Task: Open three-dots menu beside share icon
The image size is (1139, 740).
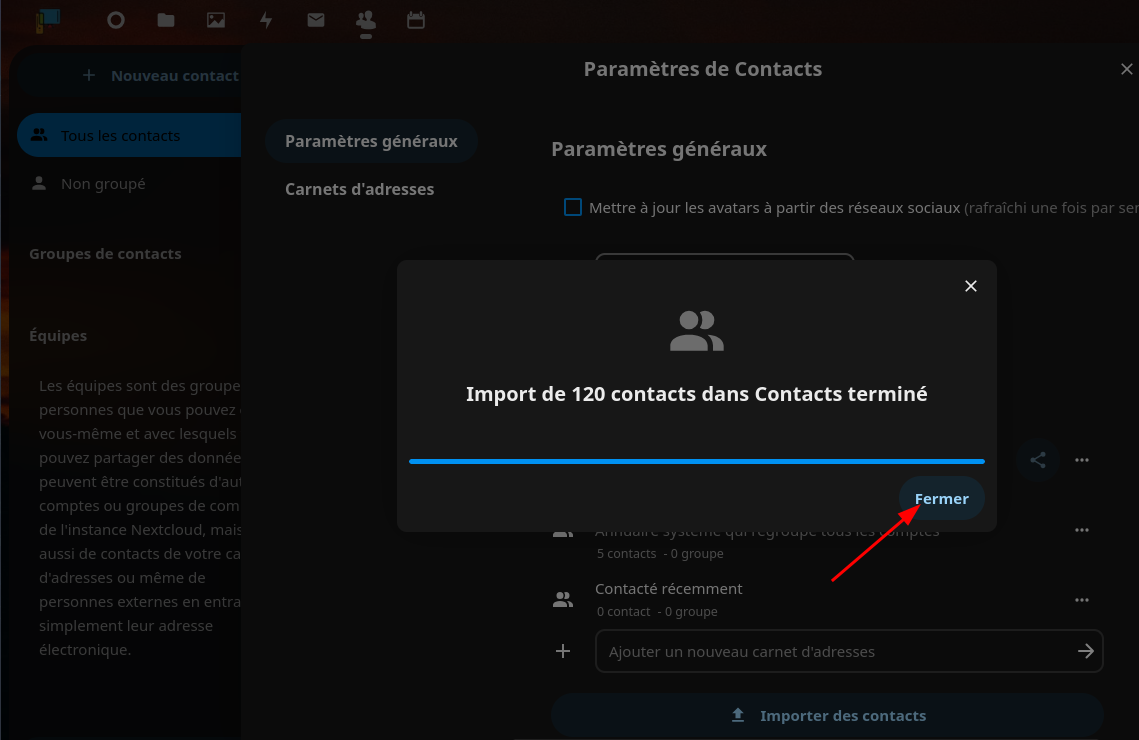Action: pyautogui.click(x=1081, y=460)
